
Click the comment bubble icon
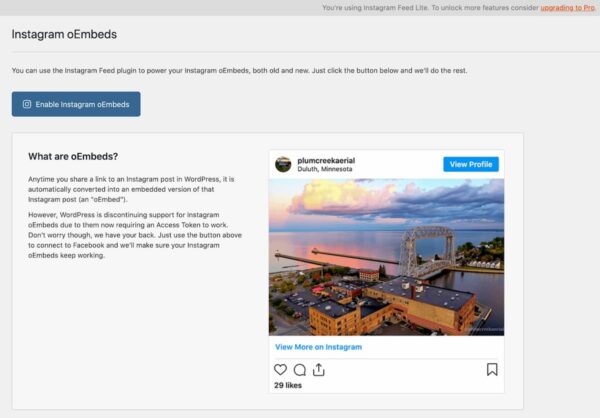tap(299, 369)
